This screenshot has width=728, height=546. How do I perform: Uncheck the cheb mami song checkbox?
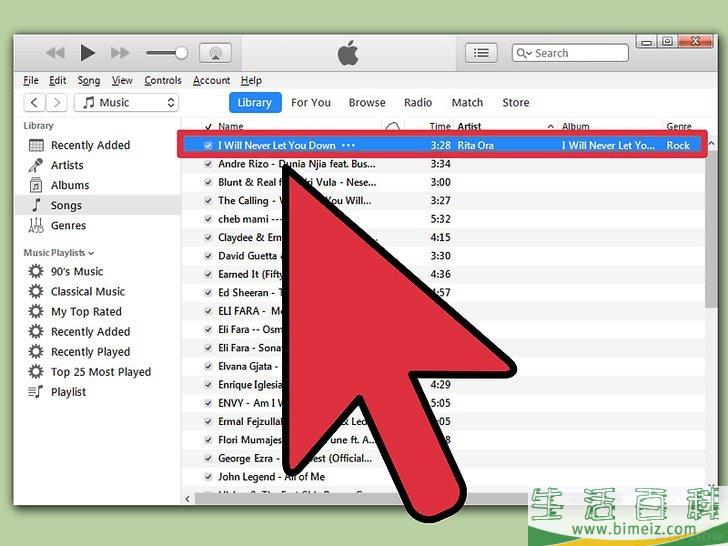pyautogui.click(x=208, y=219)
